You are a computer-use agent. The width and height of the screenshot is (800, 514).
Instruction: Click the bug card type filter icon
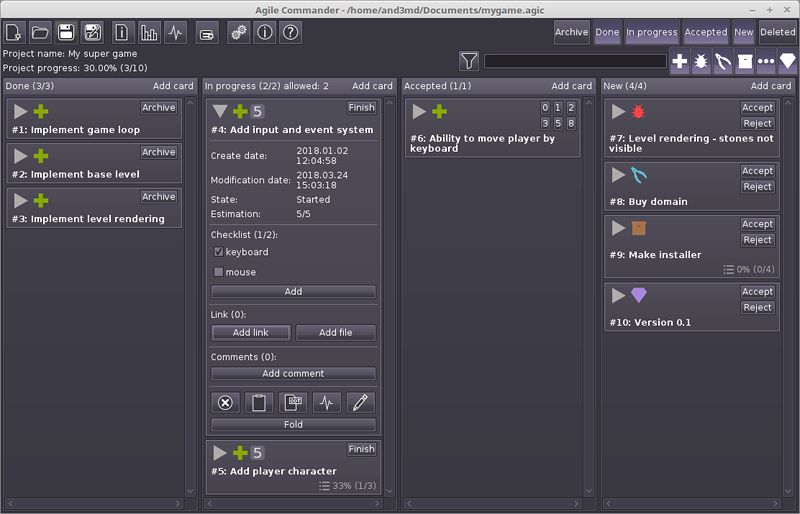pyautogui.click(x=701, y=62)
